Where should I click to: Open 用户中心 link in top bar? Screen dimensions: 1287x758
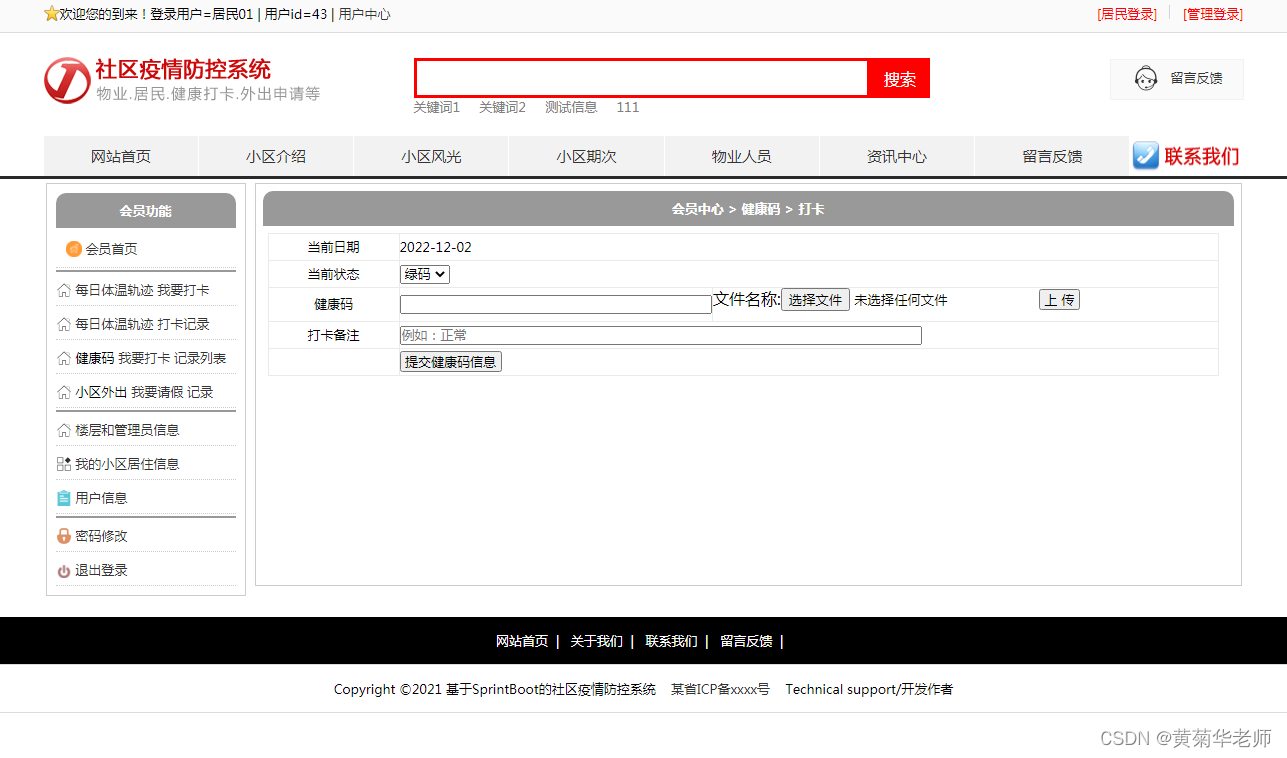click(x=364, y=14)
